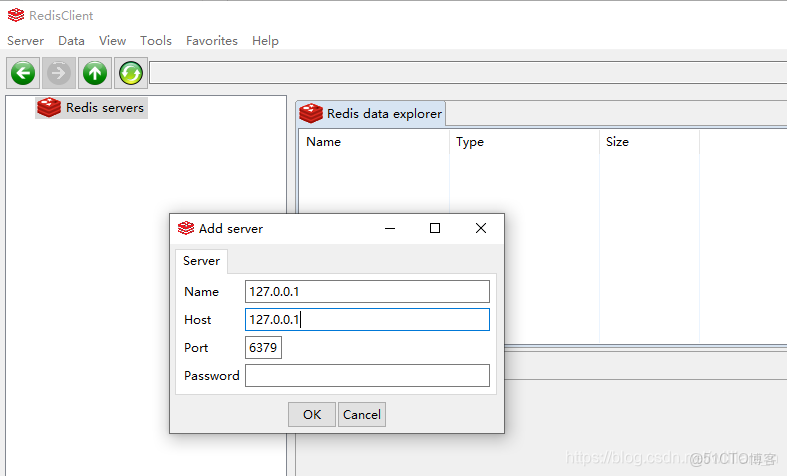The height and width of the screenshot is (476, 787).
Task: Select the Redis data explorer tab
Action: (371, 113)
